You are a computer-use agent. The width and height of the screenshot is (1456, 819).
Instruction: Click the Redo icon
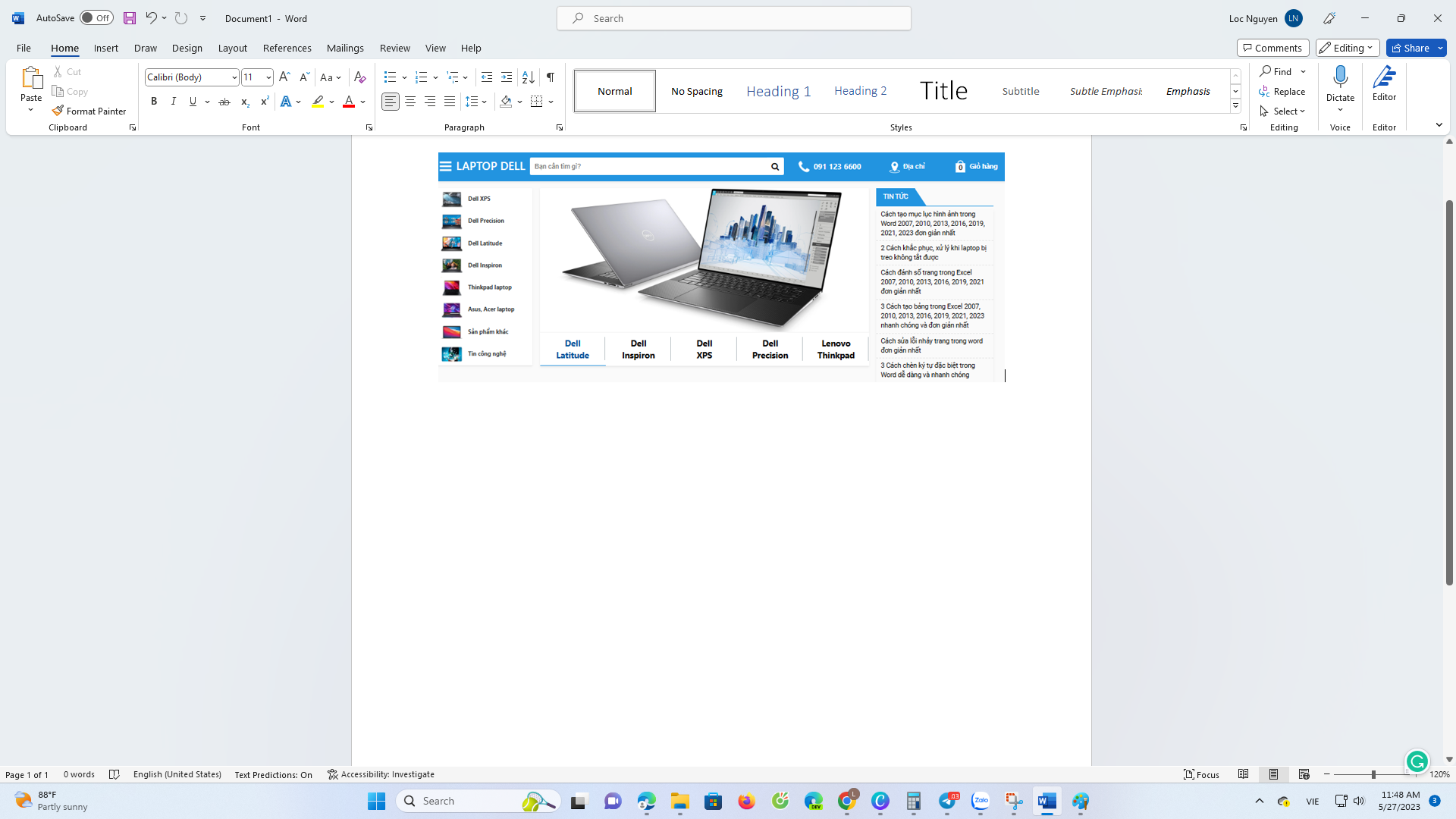180,18
